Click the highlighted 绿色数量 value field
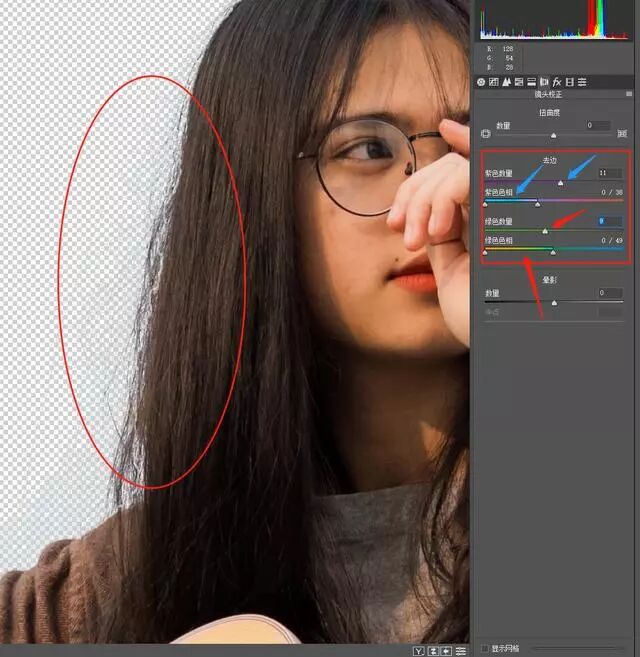 [x=610, y=221]
